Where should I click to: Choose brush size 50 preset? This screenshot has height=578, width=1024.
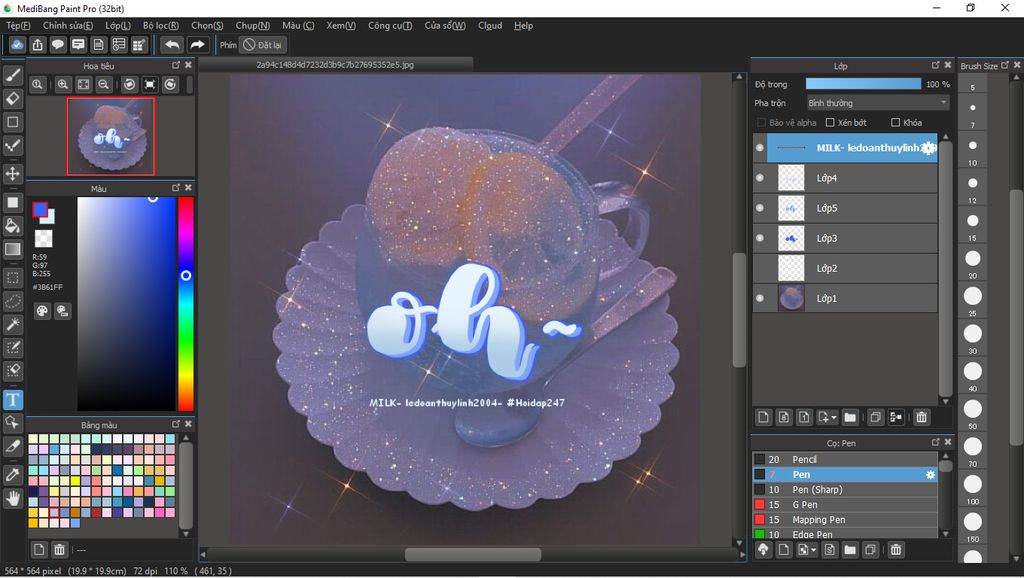(x=972, y=409)
